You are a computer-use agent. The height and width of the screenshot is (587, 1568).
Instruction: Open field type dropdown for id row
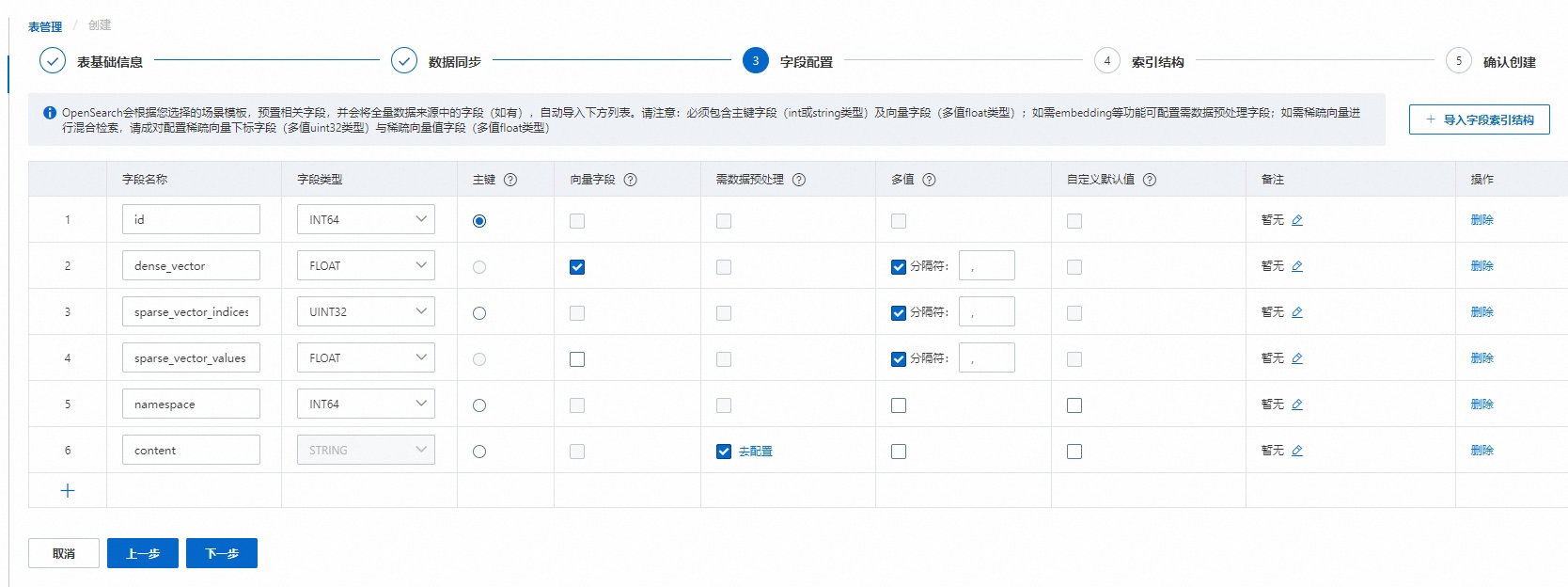pos(366,219)
